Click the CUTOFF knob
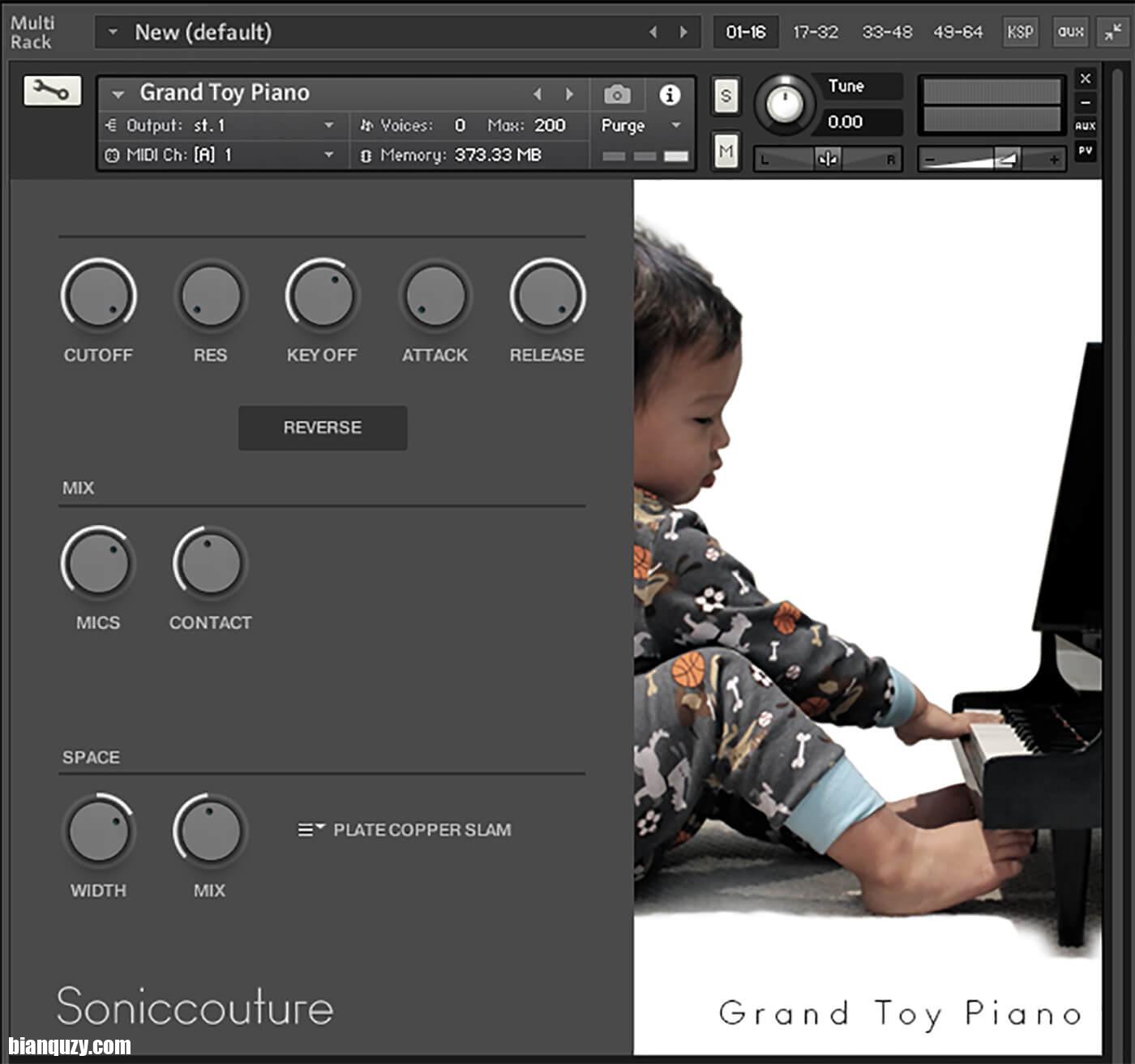This screenshot has width=1135, height=1064. coord(98,296)
